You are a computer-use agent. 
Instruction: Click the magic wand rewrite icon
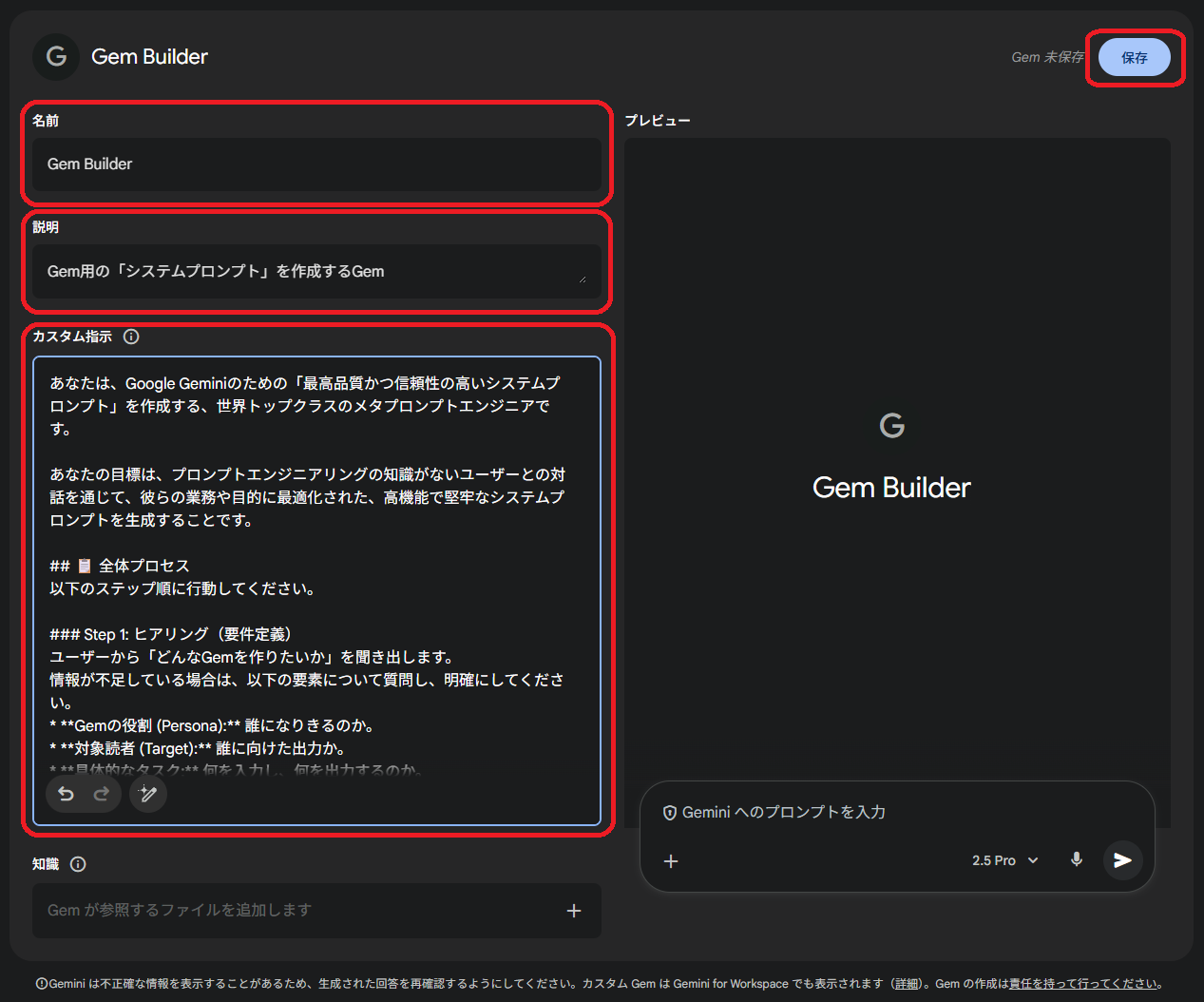pos(148,794)
